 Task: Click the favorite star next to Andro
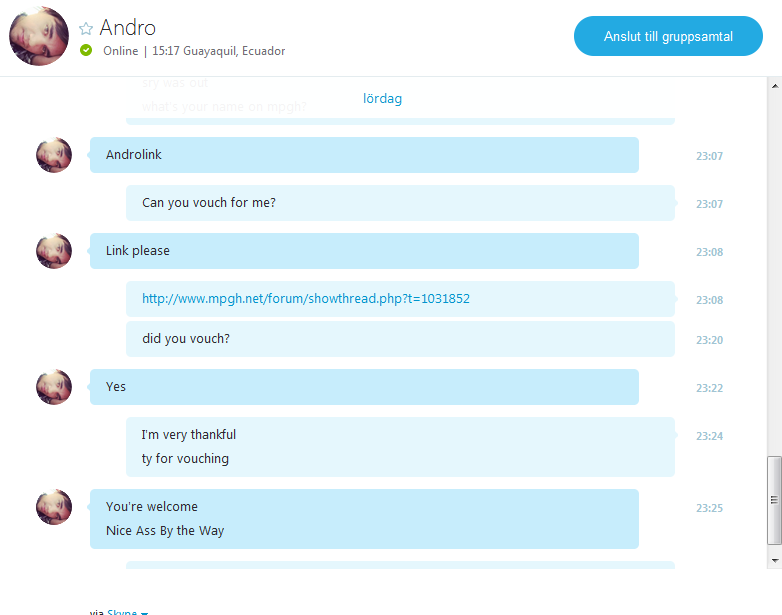[86, 28]
